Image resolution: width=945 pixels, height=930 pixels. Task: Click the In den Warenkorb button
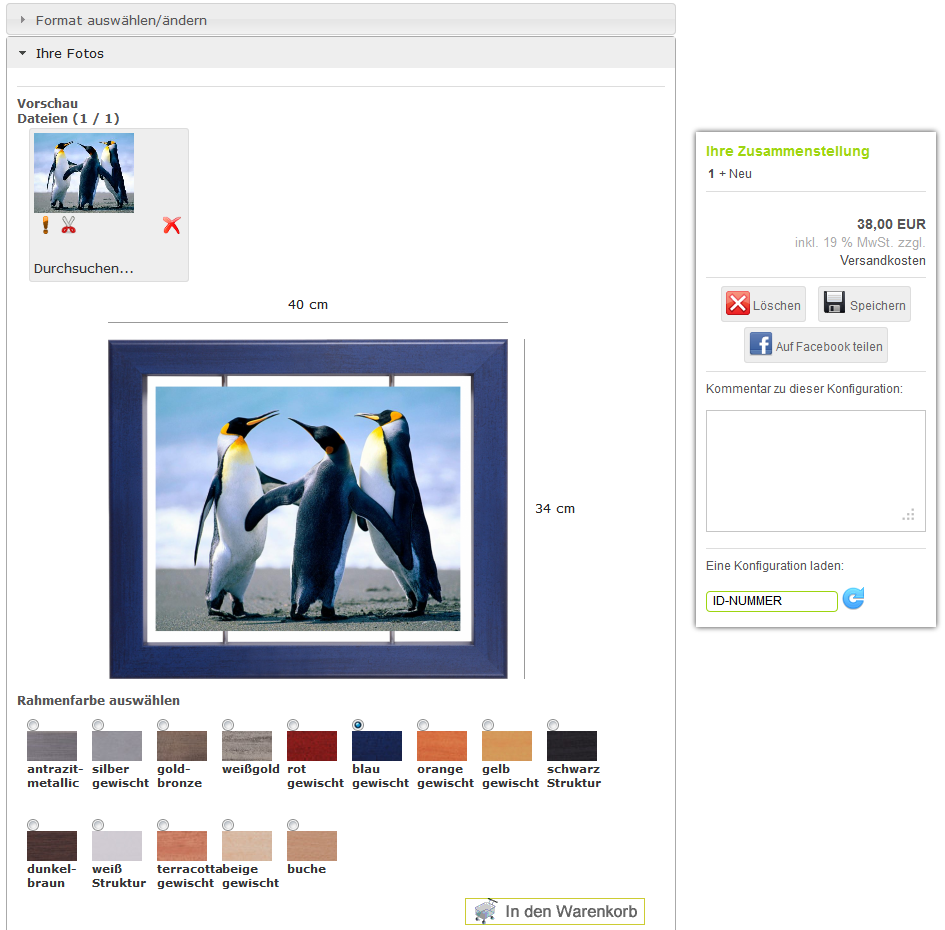point(554,911)
